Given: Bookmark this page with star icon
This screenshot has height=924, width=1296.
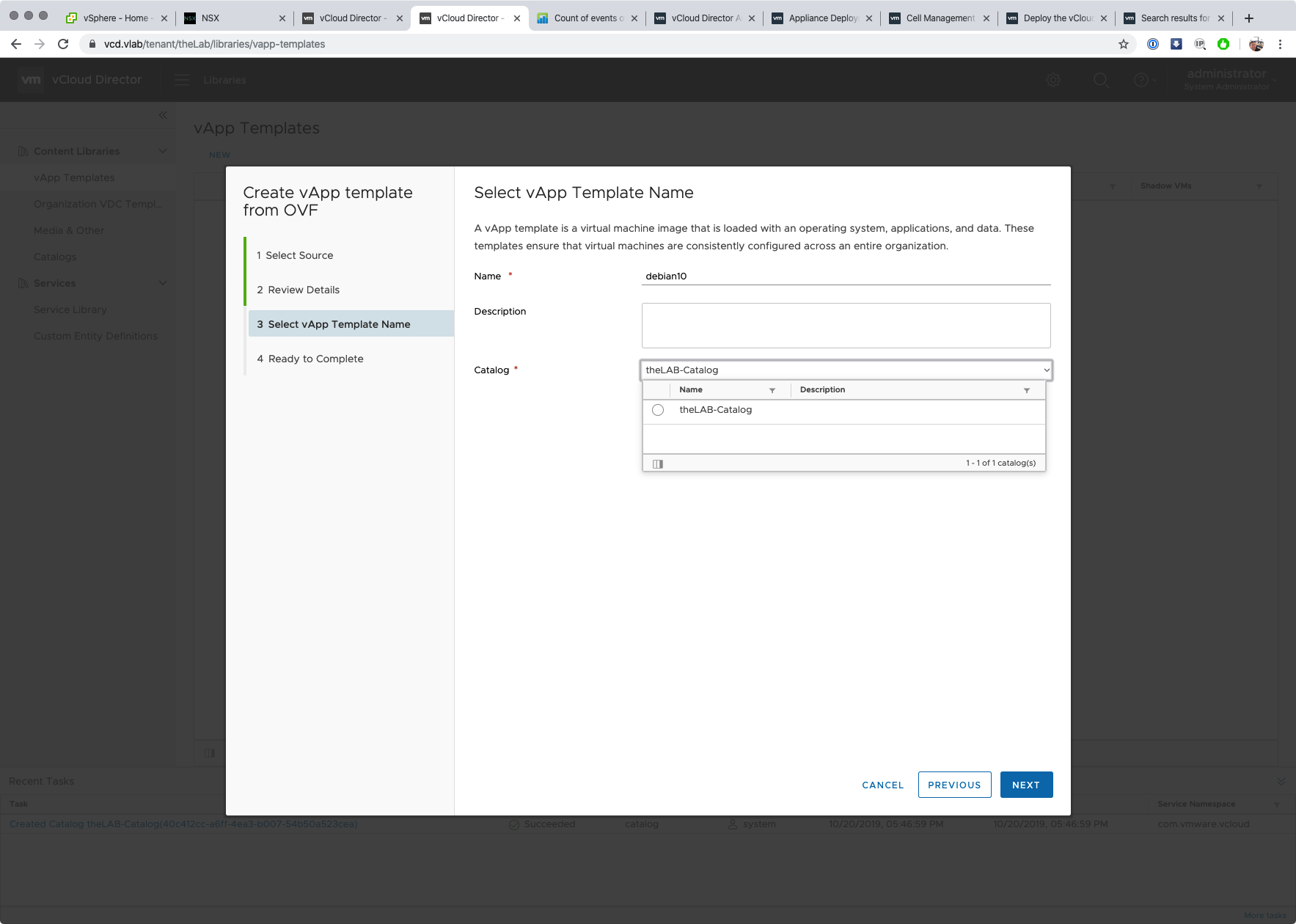Looking at the screenshot, I should [1124, 44].
